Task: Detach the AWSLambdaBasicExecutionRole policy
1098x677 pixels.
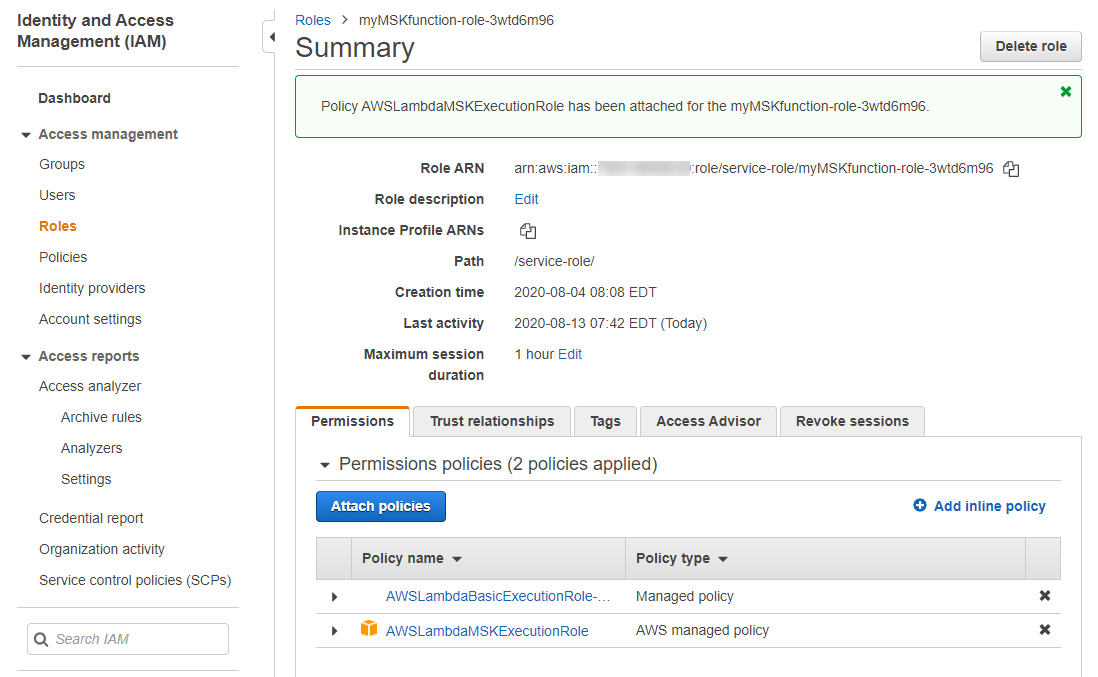Action: click(1044, 596)
